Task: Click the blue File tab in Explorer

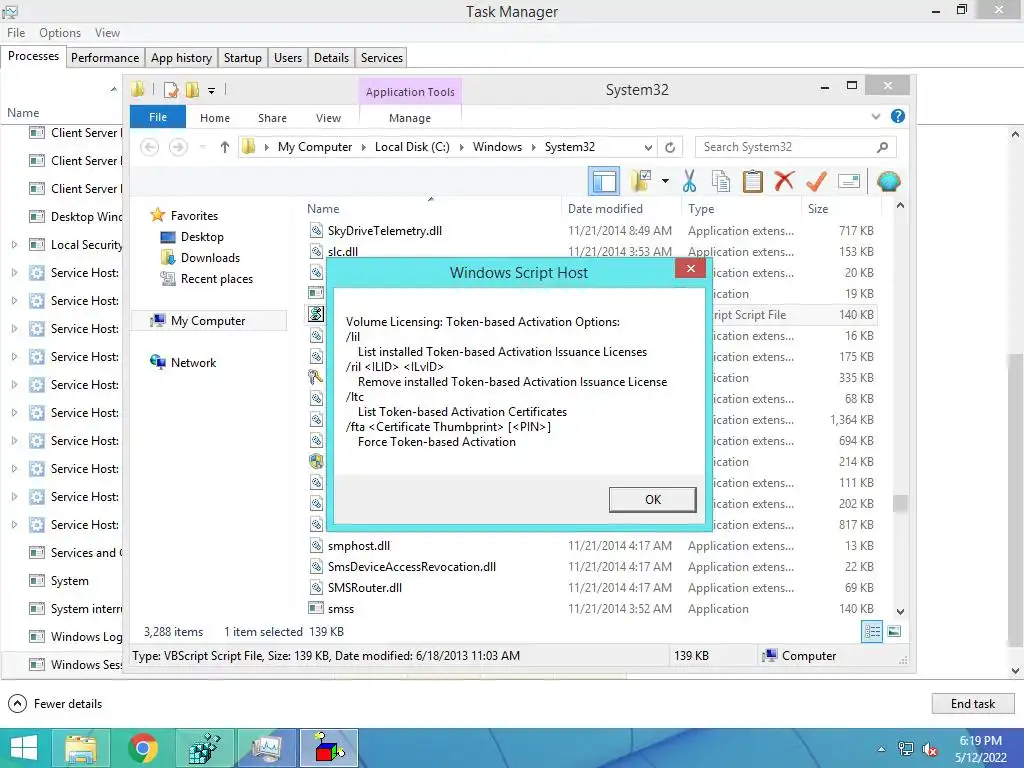Action: pos(158,117)
